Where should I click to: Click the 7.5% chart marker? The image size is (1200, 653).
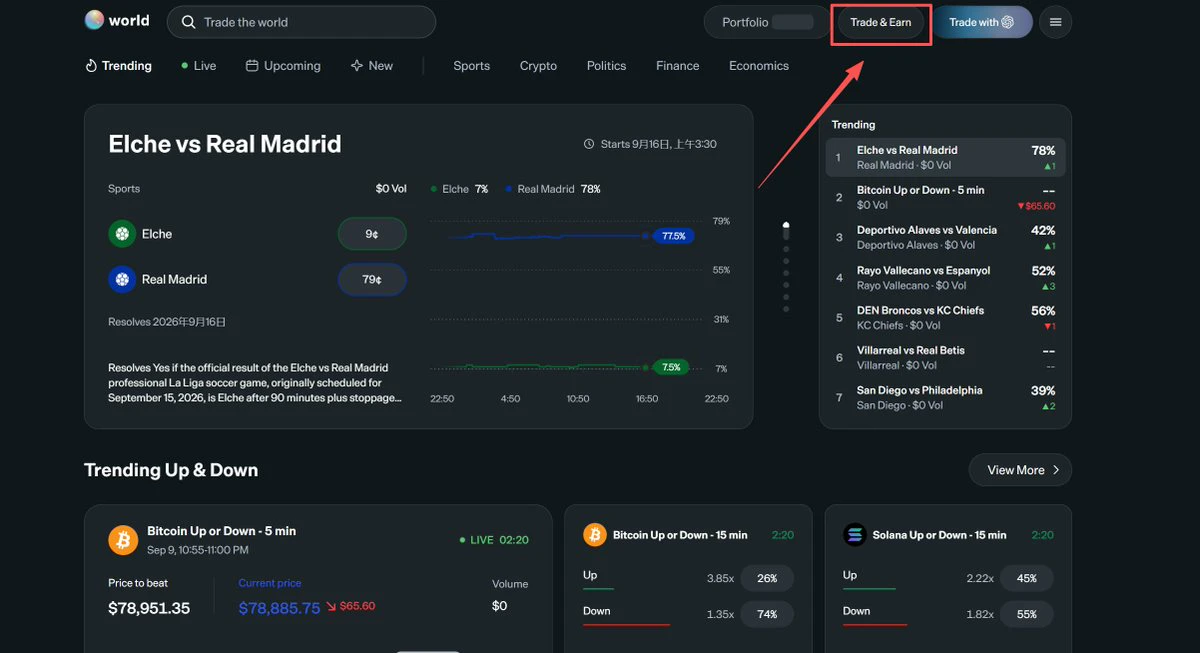coord(671,367)
